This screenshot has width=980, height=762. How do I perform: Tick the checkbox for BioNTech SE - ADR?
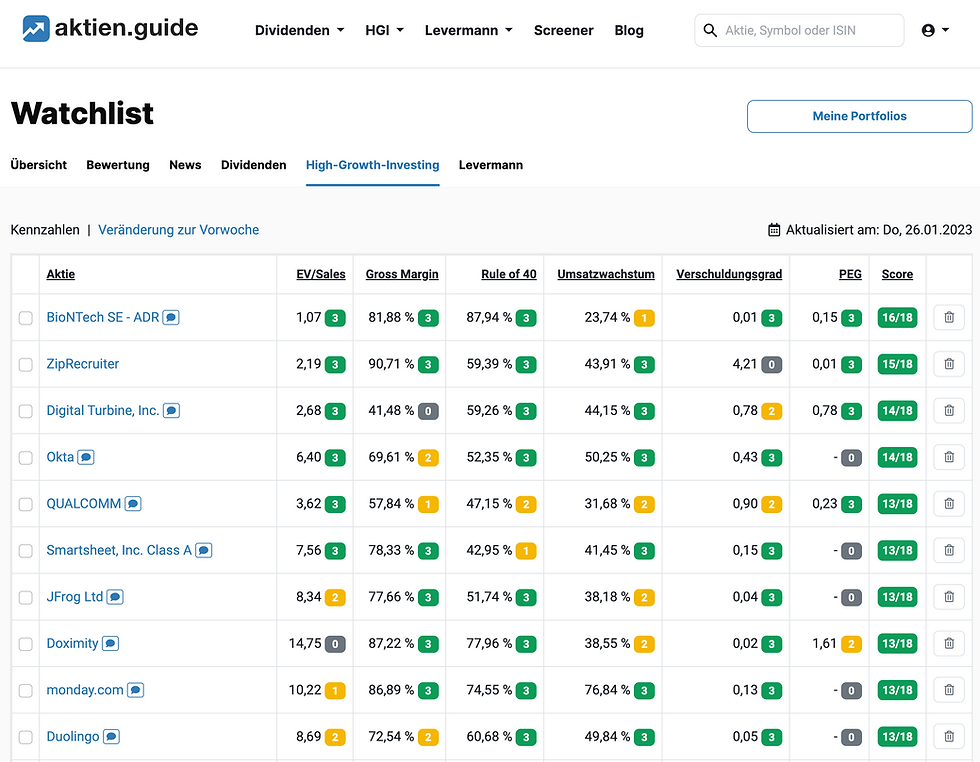click(26, 318)
